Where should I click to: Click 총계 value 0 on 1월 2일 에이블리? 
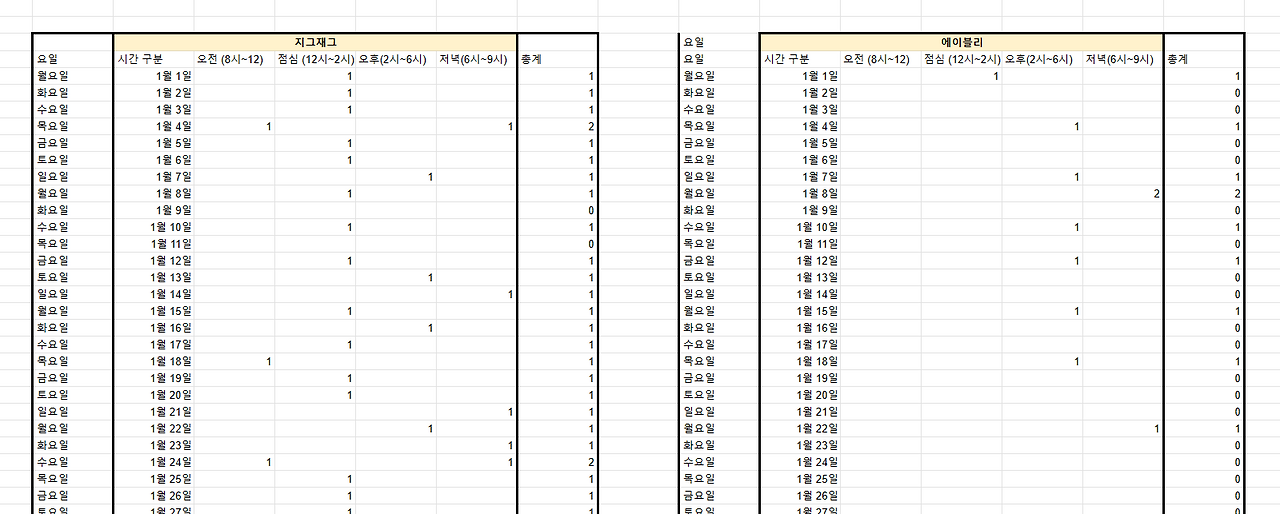[x=1238, y=93]
